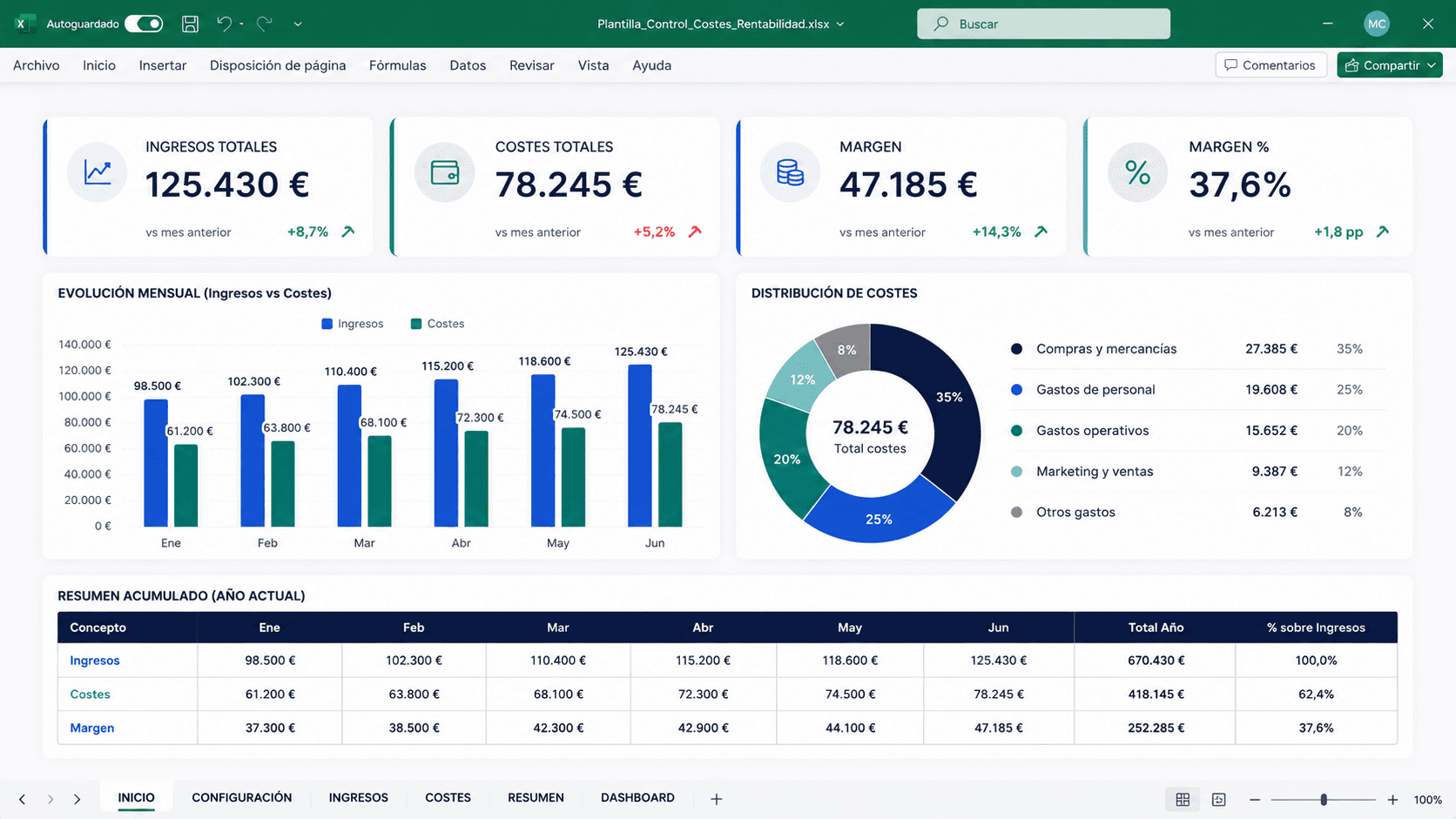Click the line chart icon in Ingresos Totales card
Viewport: 1456px width, 819px height.
point(98,172)
